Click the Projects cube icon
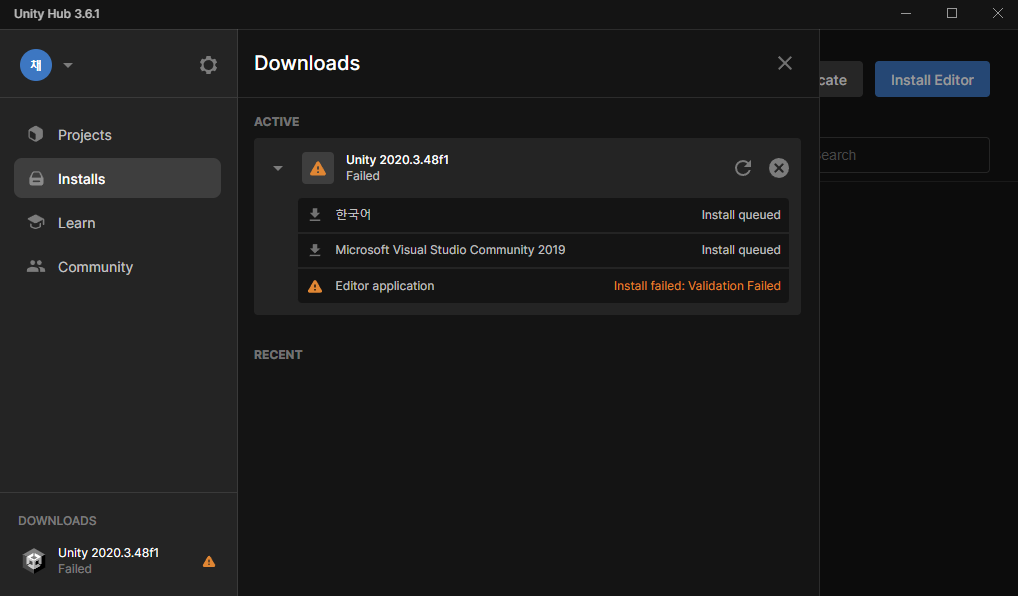Viewport: 1018px width, 596px height. tap(36, 134)
